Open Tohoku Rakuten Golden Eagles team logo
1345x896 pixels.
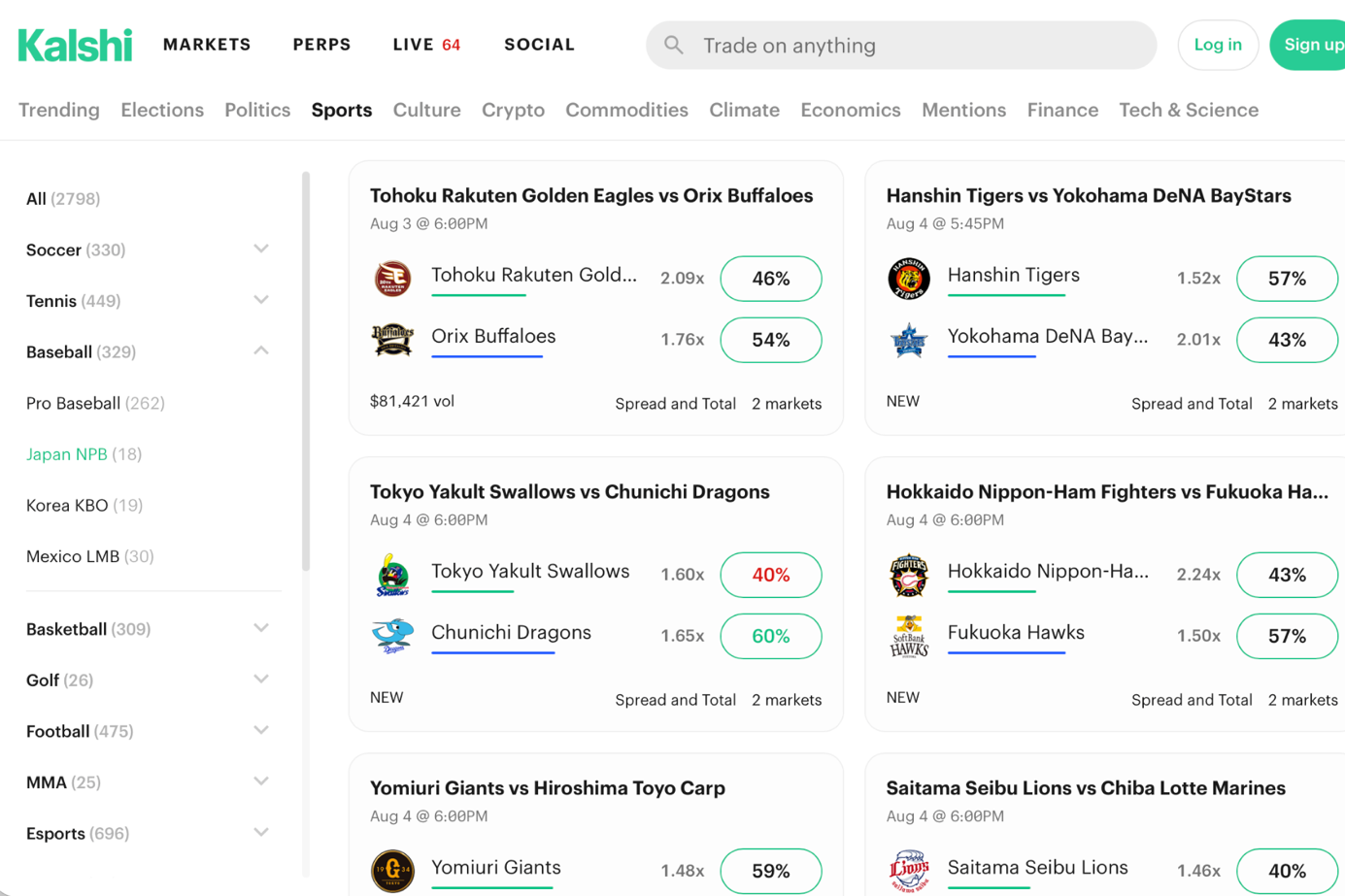[392, 279]
